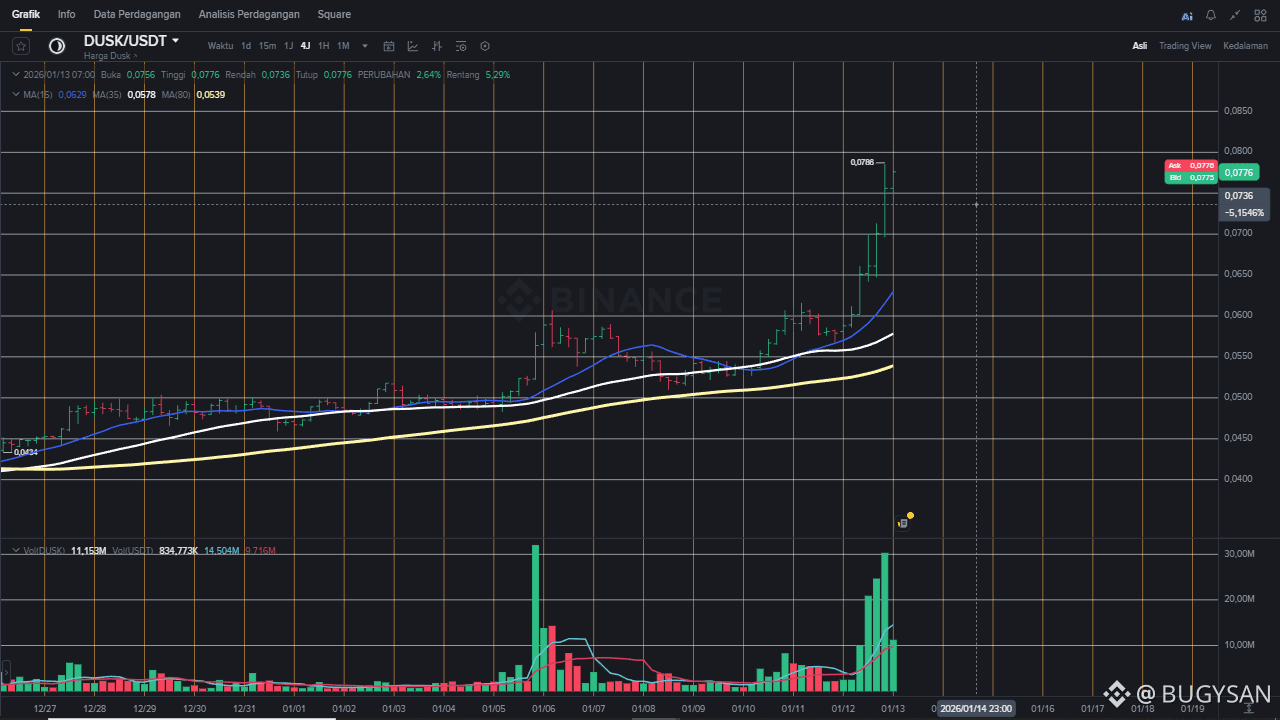The width and height of the screenshot is (1280, 720).
Task: Open the price alert bell icon
Action: pyautogui.click(x=1211, y=15)
